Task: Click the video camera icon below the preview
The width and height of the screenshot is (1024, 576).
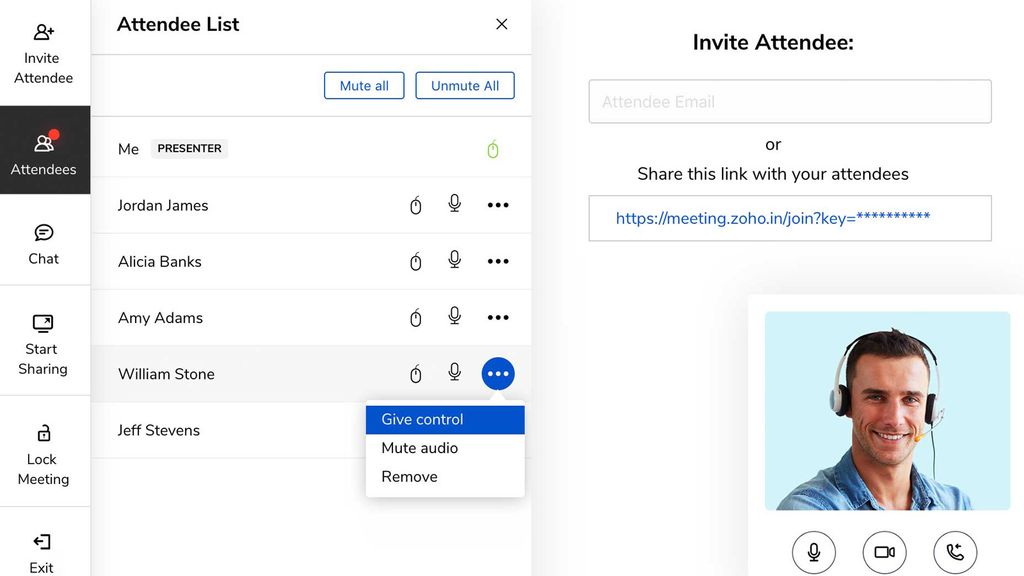Action: pos(884,551)
